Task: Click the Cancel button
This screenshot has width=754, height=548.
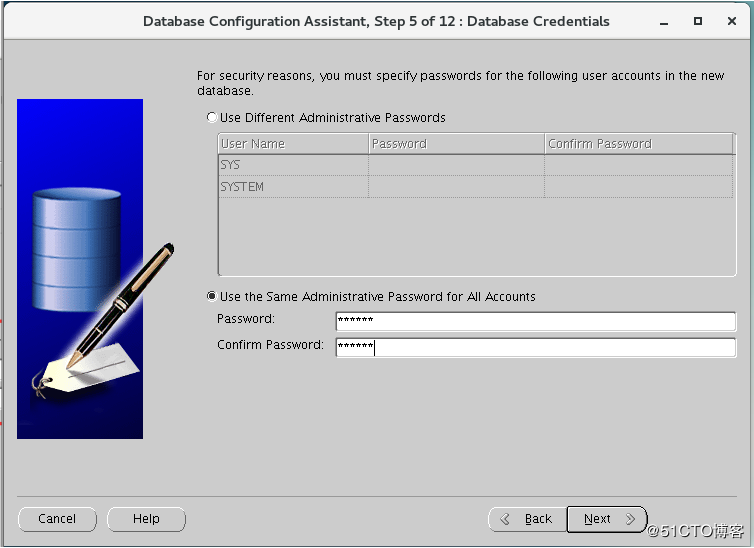Action: tap(57, 519)
